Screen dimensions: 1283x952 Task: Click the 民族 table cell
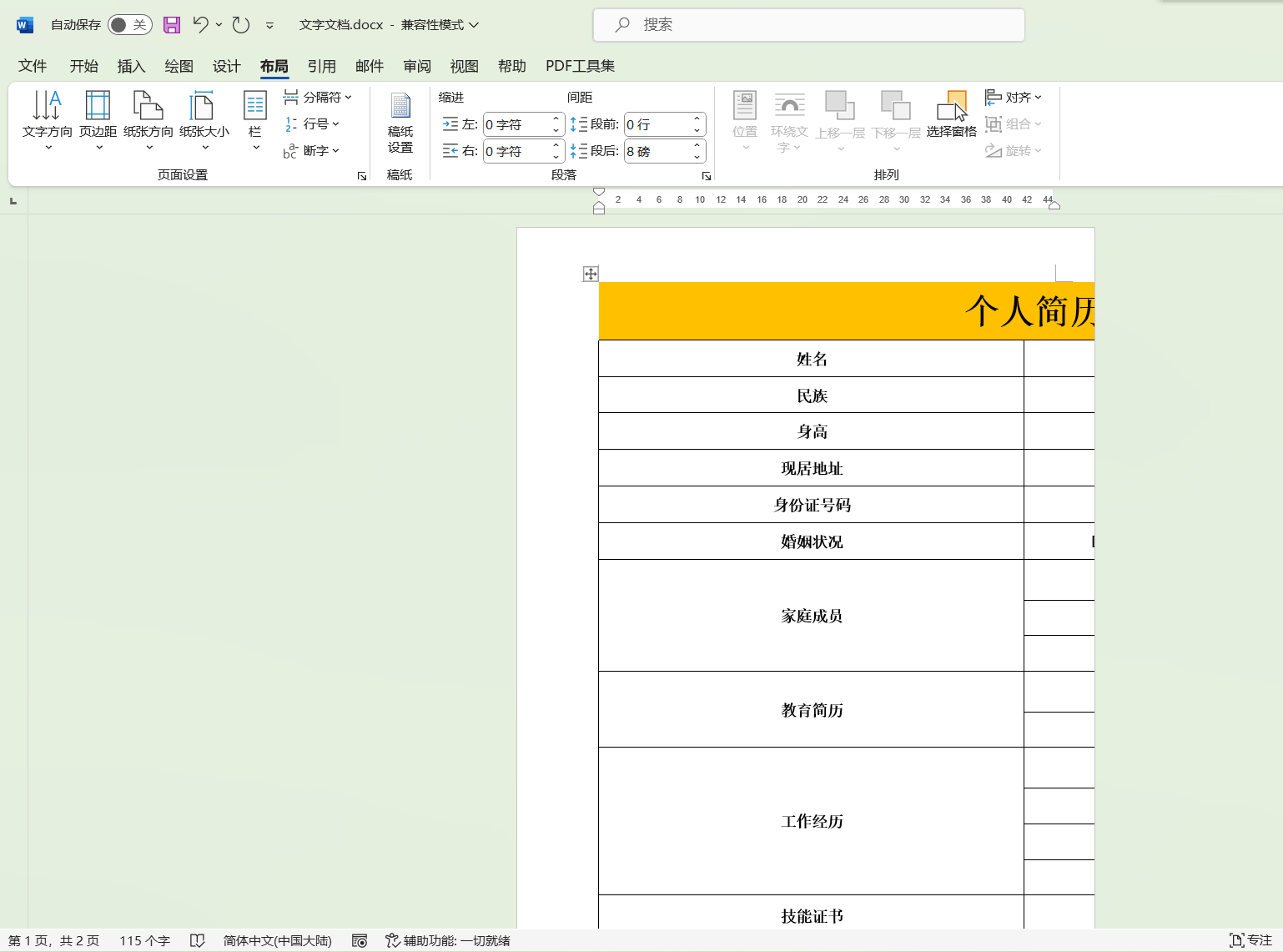[811, 395]
